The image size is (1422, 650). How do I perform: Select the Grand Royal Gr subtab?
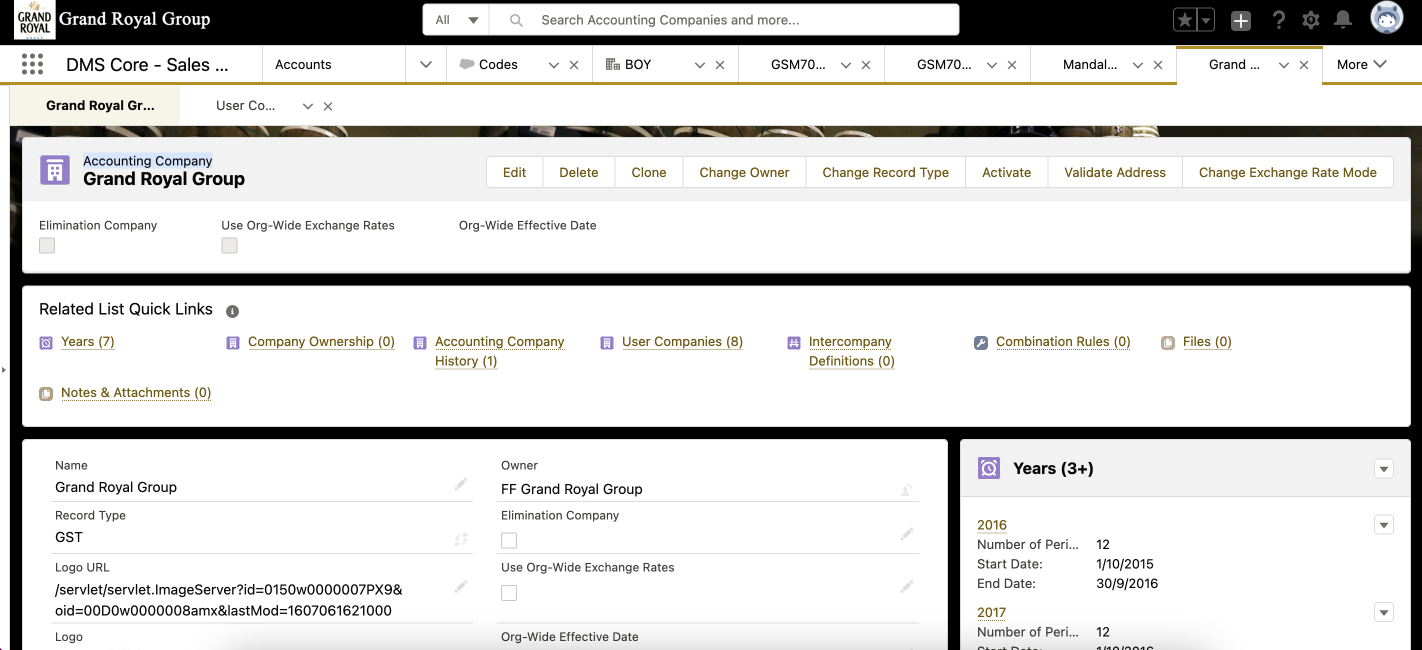pyautogui.click(x=100, y=105)
